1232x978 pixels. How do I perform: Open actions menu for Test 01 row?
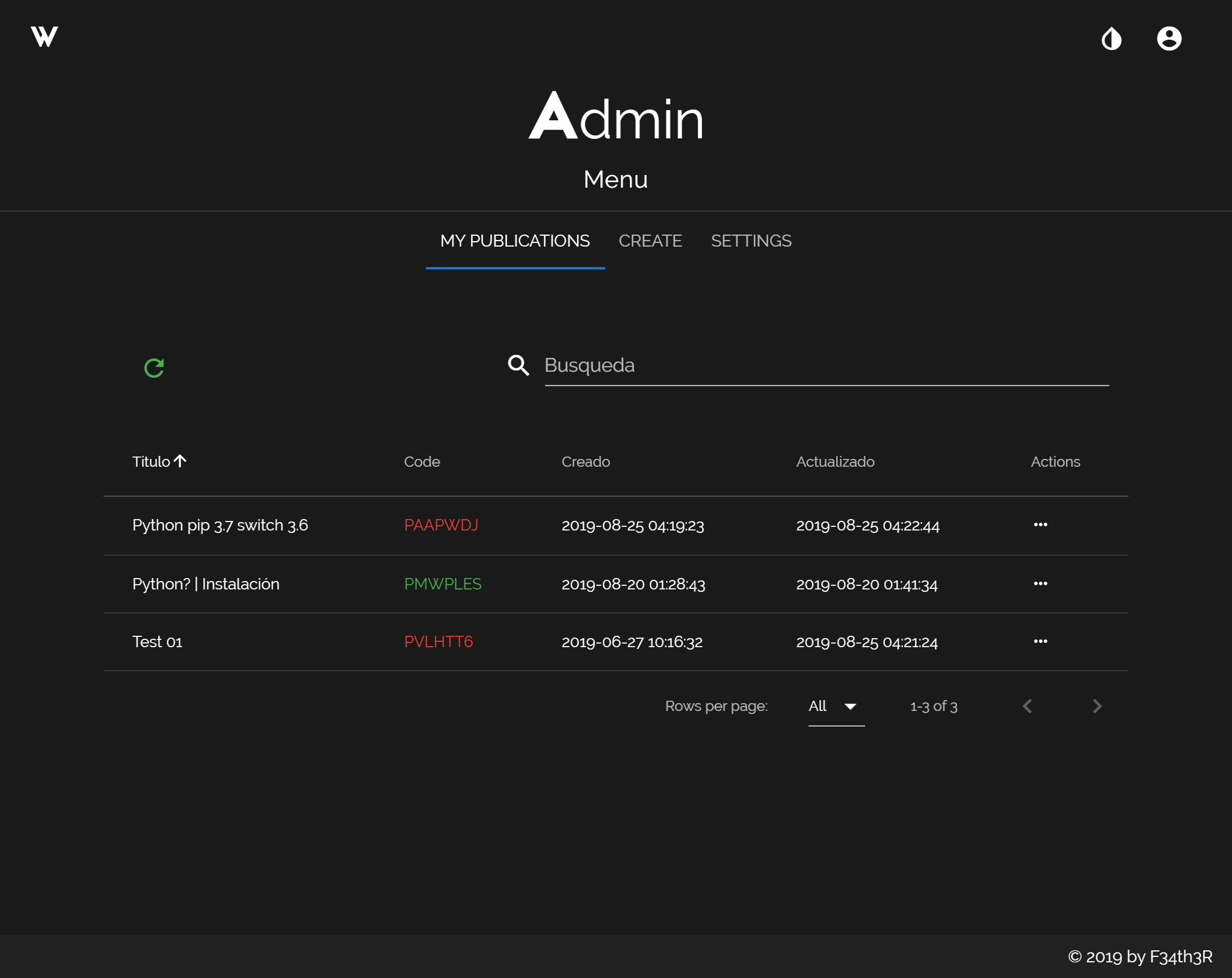tap(1040, 642)
